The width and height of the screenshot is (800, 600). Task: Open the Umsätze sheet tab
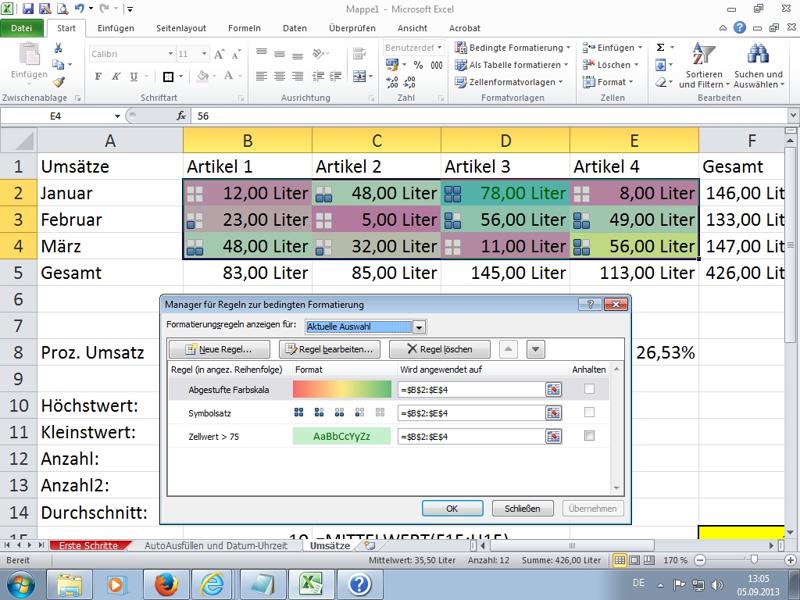(330, 546)
